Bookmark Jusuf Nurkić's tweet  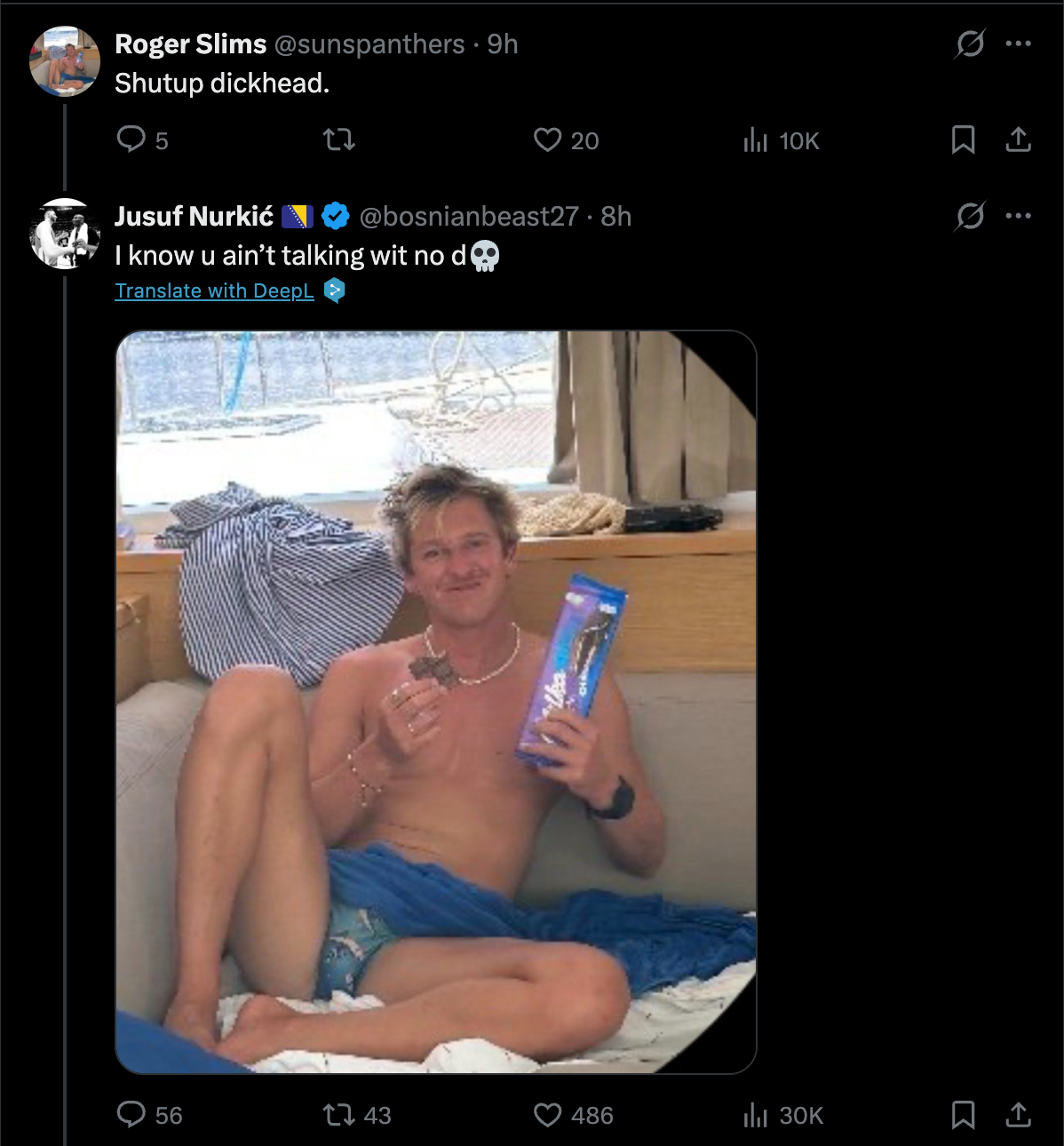963,1114
